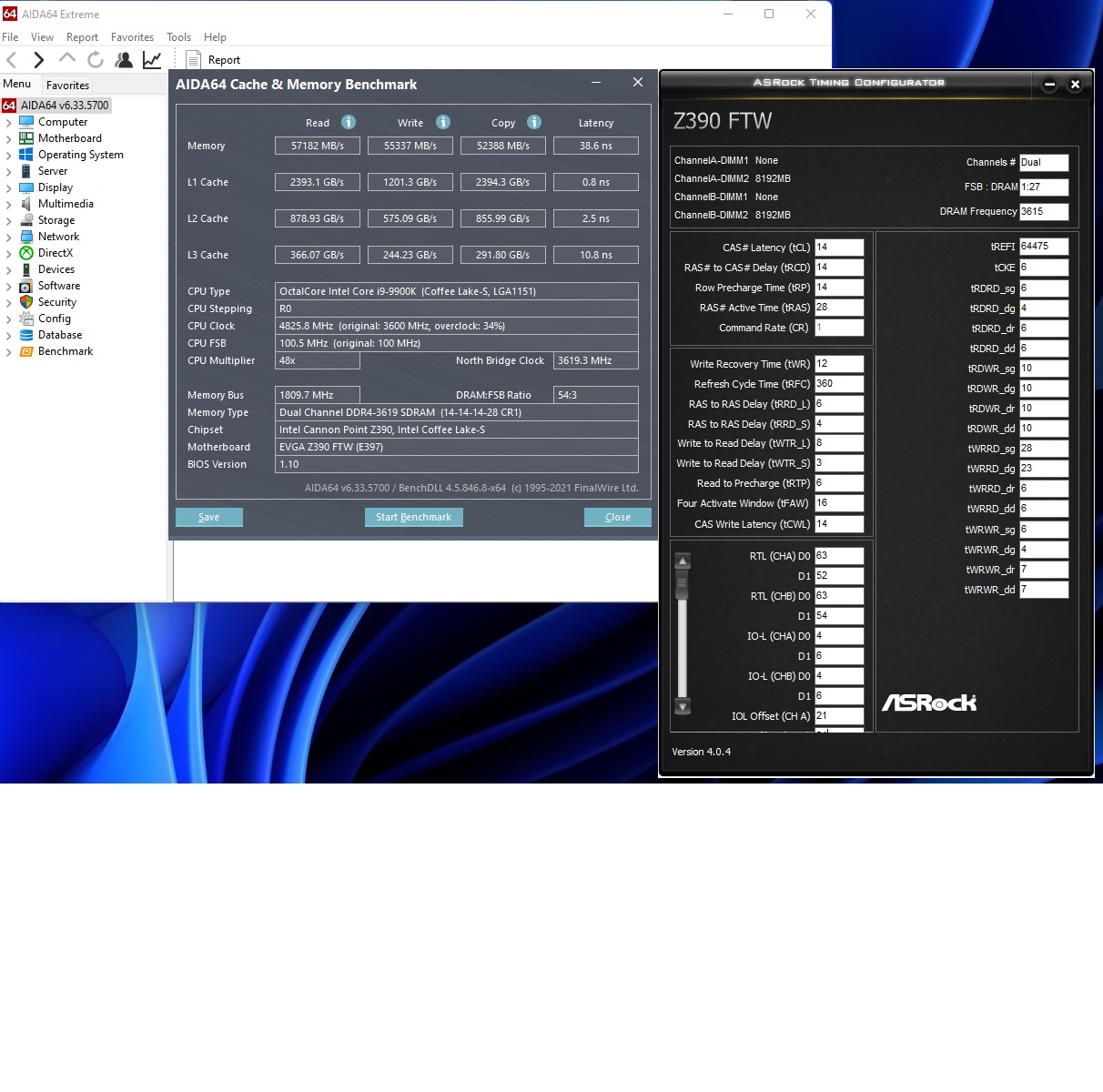Select the Computer tree item icon
1103x1092 pixels.
[x=26, y=122]
